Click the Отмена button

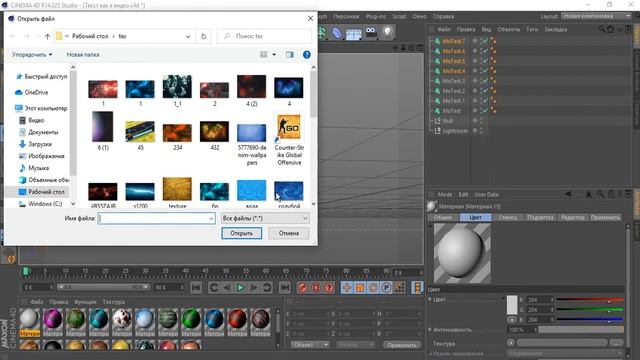pyautogui.click(x=289, y=233)
